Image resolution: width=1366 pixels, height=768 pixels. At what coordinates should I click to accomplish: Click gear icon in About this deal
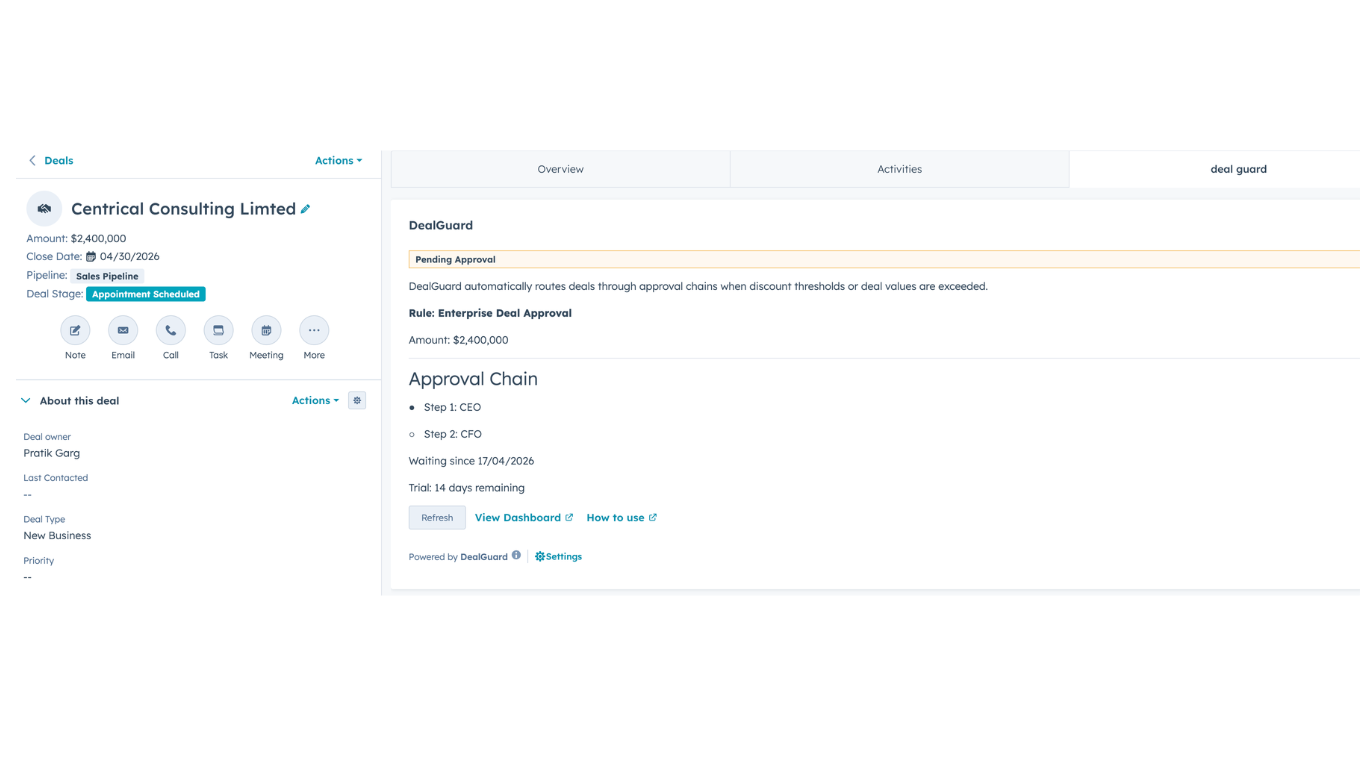coord(357,400)
